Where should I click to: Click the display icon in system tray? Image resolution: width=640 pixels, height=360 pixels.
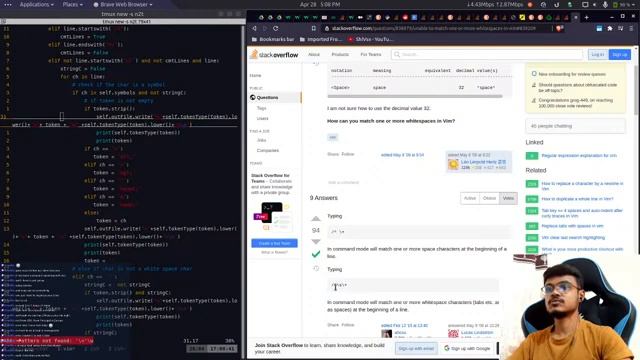click(585, 4)
